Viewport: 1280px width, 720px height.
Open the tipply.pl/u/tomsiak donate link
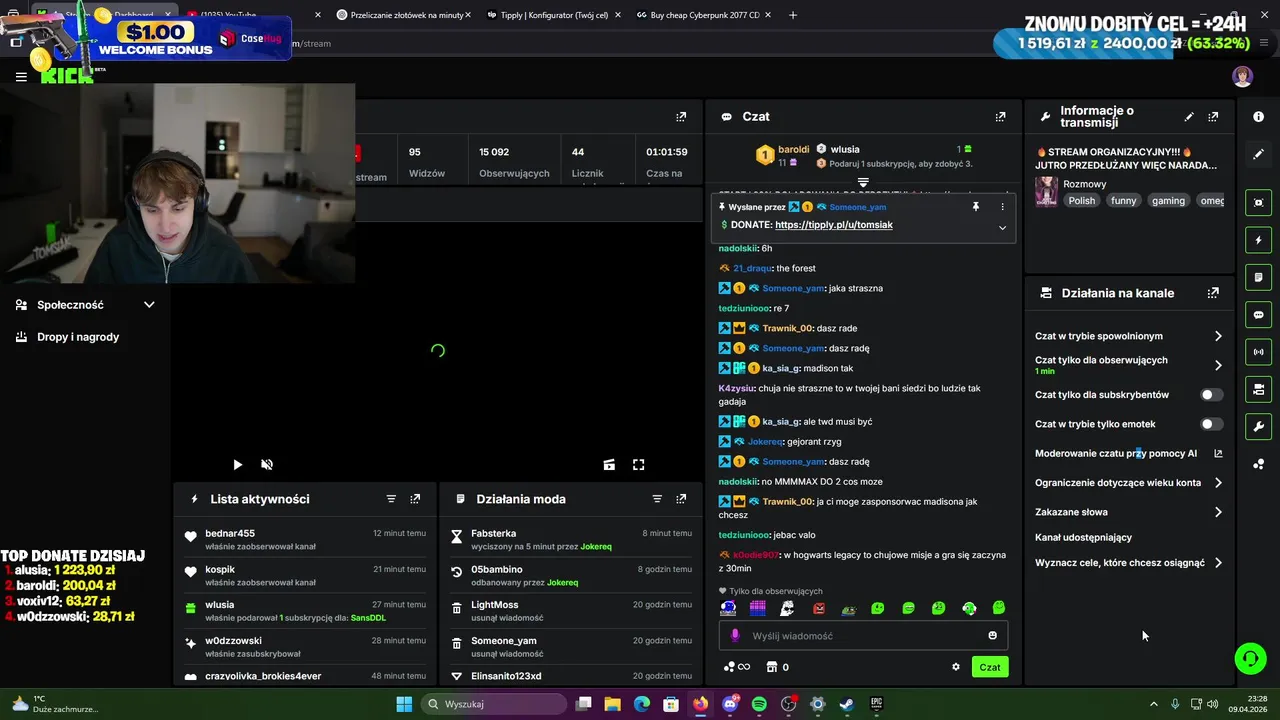834,225
